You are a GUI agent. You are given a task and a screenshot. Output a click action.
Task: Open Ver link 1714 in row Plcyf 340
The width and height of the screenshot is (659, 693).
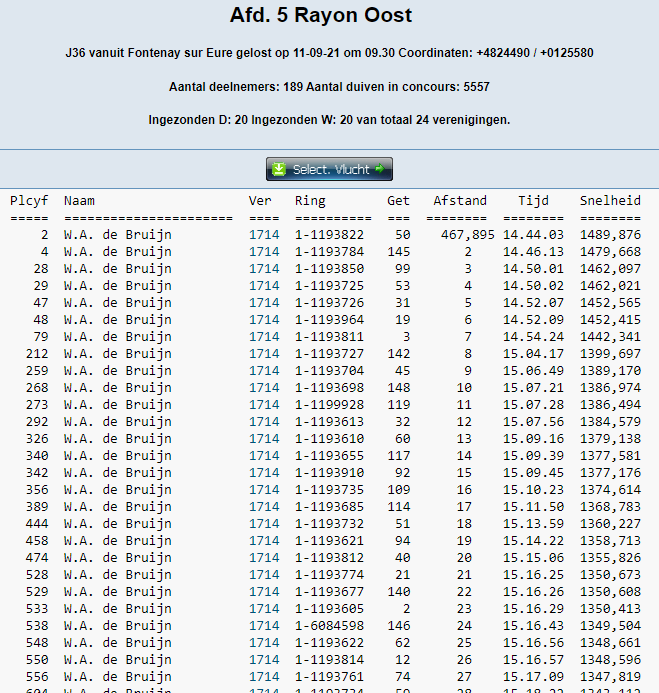point(264,456)
